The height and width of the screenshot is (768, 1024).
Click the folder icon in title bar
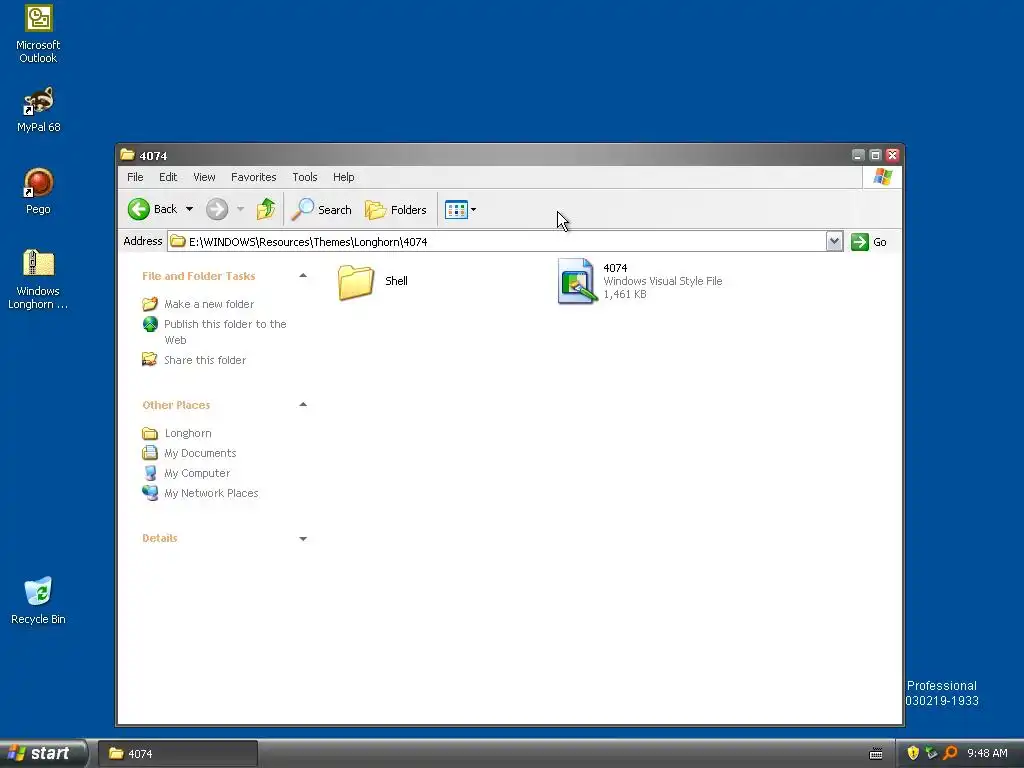point(127,155)
